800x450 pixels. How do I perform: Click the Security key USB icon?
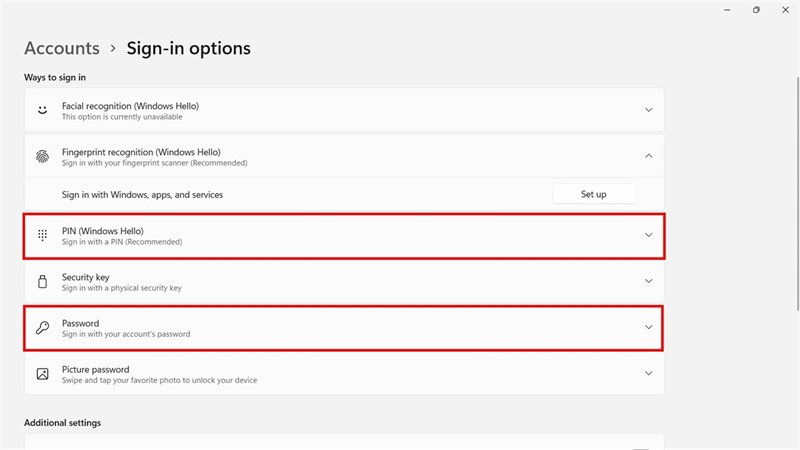pyautogui.click(x=42, y=282)
